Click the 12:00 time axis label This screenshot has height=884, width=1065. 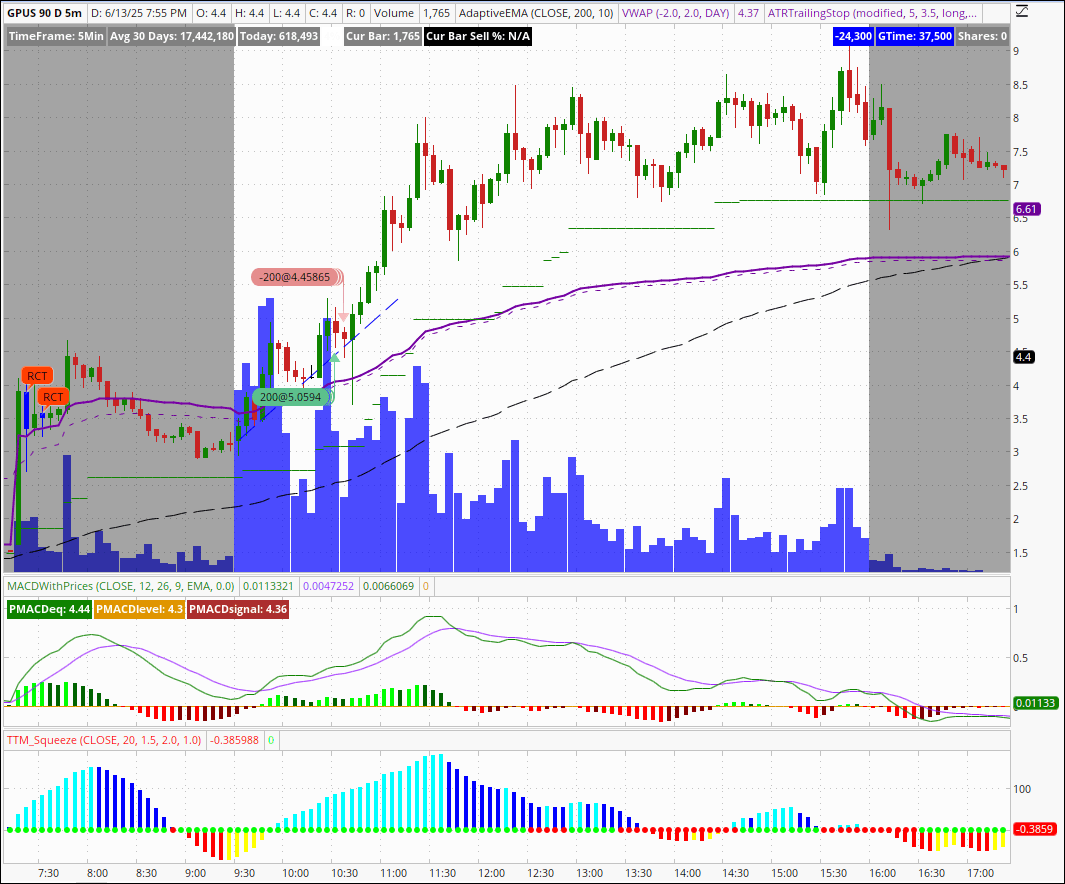(491, 873)
